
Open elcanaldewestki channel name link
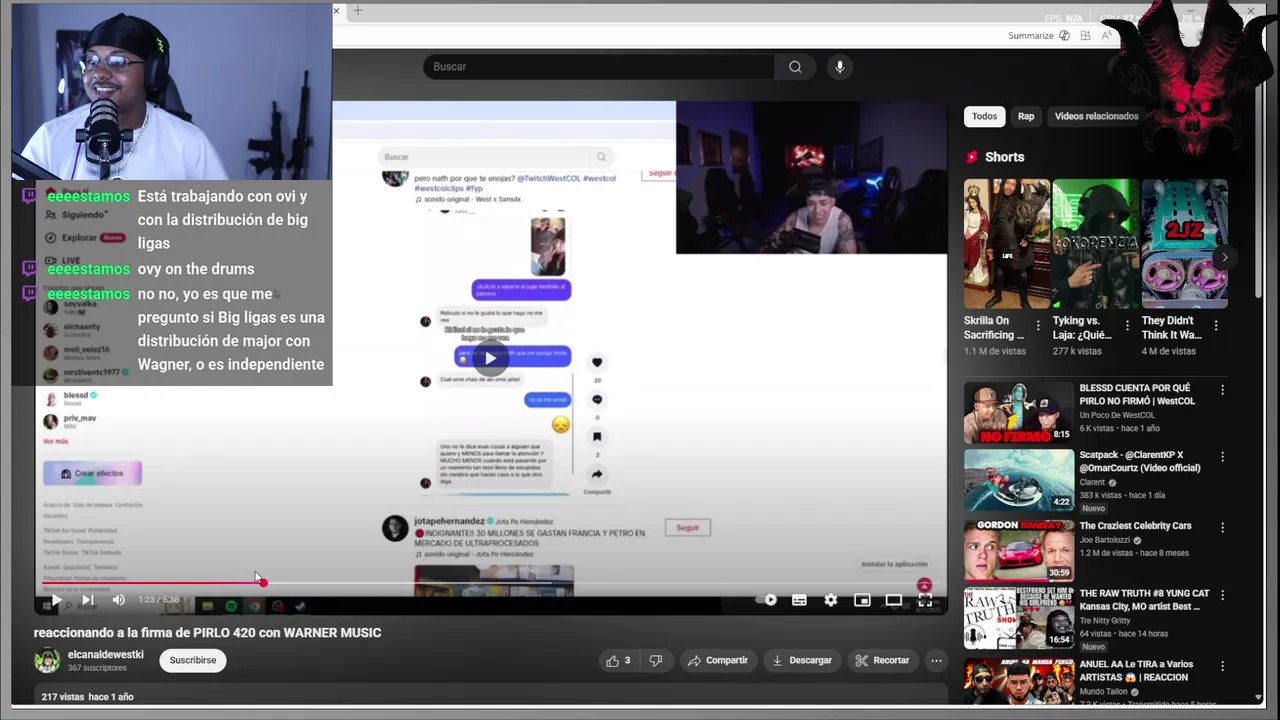point(106,654)
